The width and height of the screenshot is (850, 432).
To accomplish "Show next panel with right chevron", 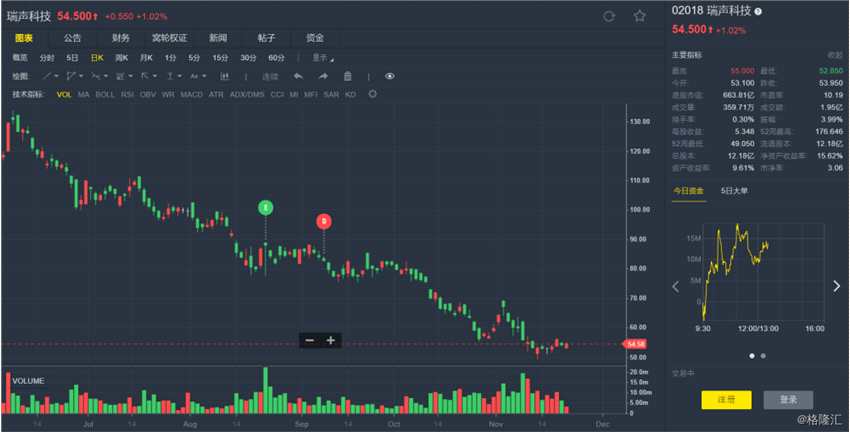I will [x=837, y=286].
